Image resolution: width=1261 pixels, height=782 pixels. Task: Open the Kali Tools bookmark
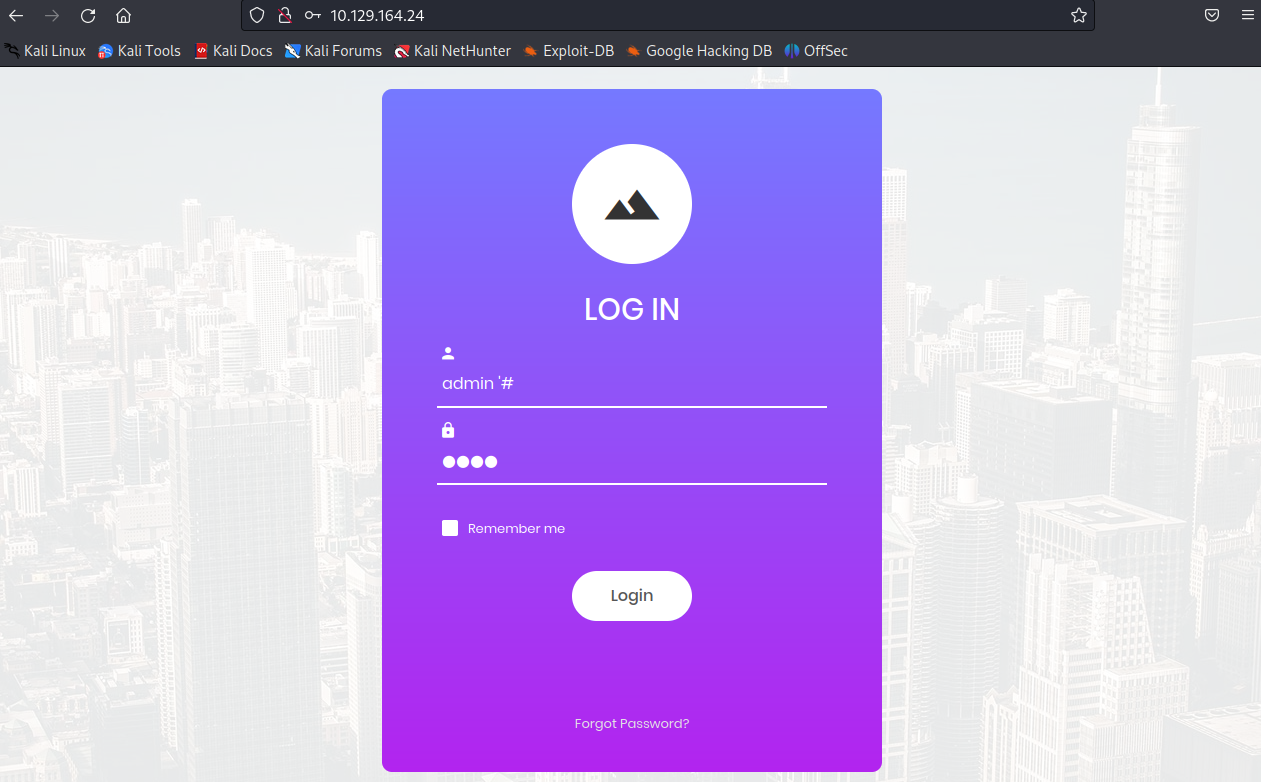point(140,51)
